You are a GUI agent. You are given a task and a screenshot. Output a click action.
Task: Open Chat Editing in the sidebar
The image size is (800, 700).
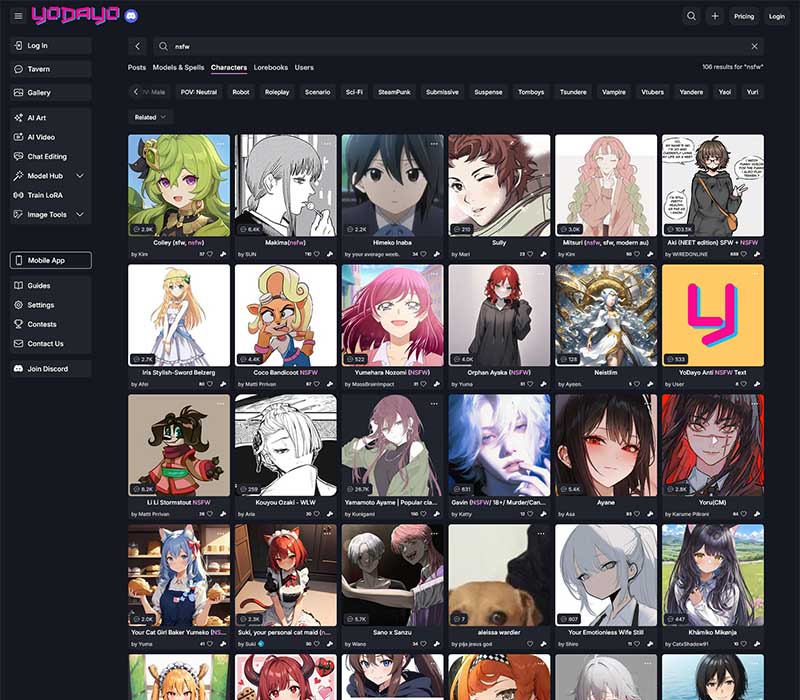pos(51,157)
